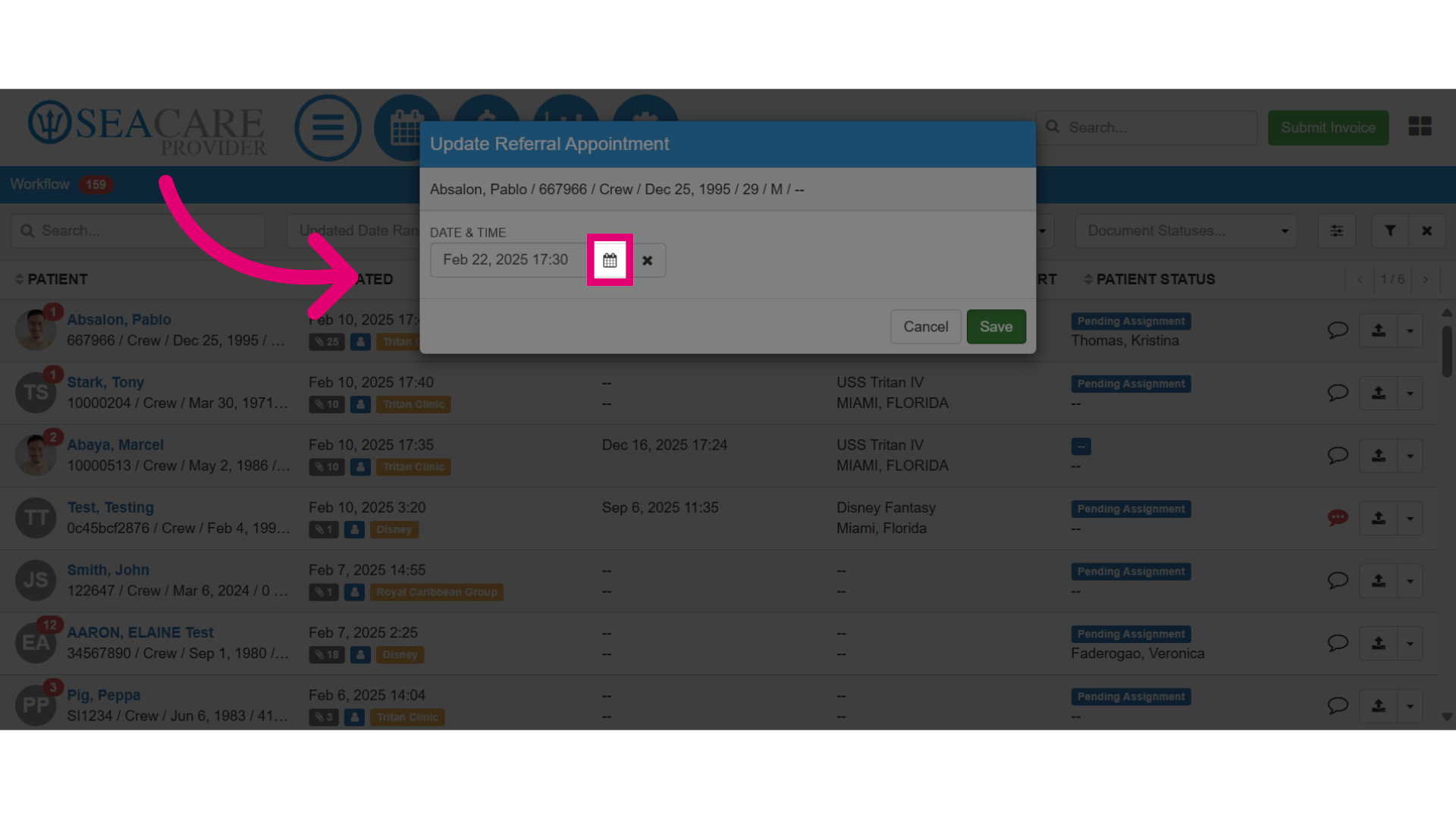Open comment icon for Smith, John row

1337,580
